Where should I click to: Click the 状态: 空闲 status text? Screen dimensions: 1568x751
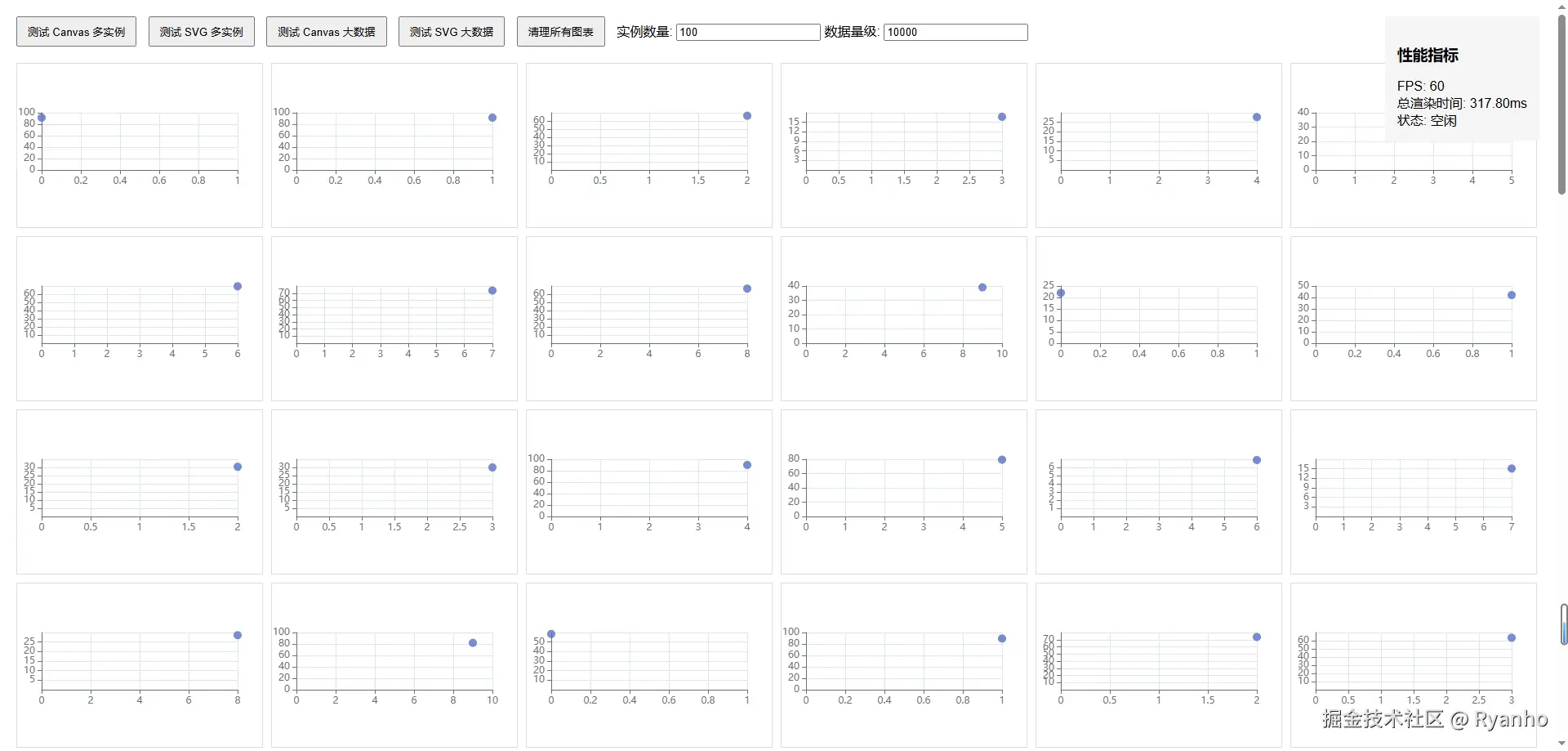[x=1427, y=120]
